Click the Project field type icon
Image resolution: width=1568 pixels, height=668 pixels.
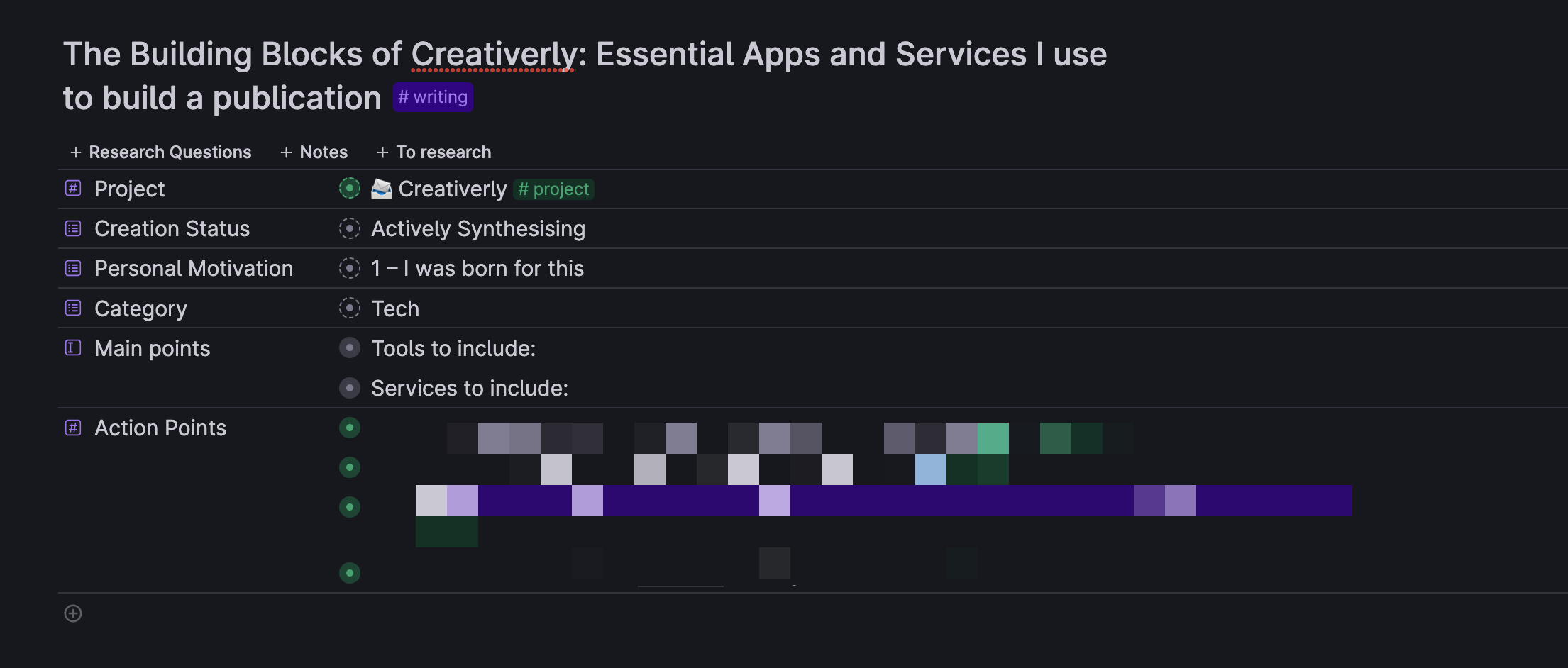click(73, 188)
